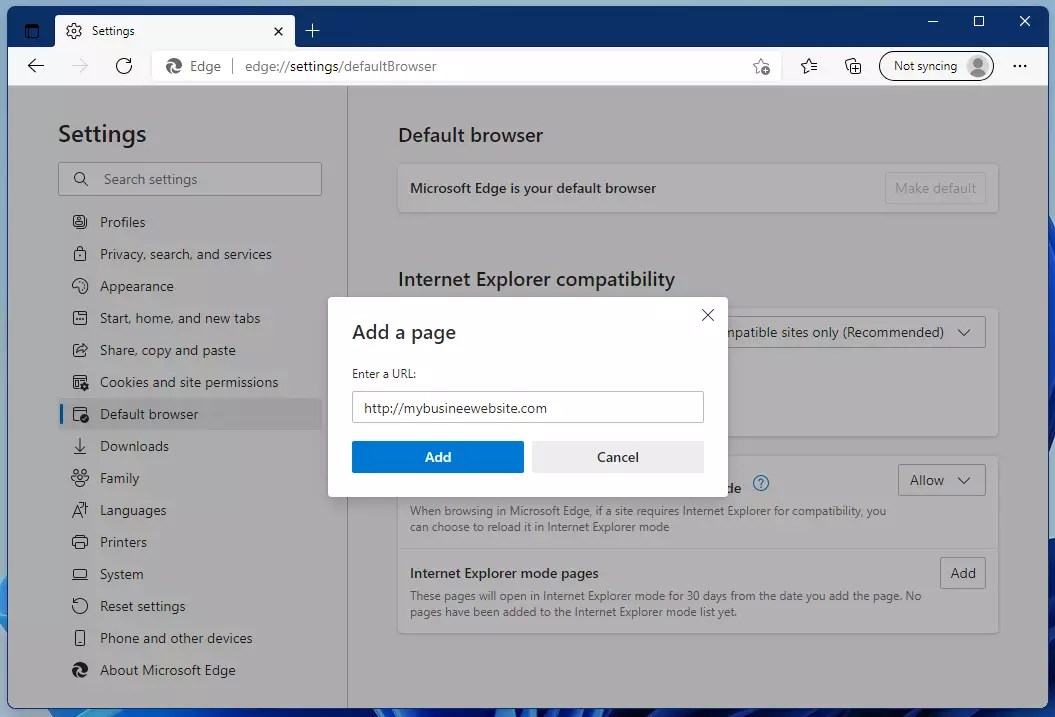This screenshot has height=717, width=1055.
Task: Click the Phone device icon
Action: 80,638
